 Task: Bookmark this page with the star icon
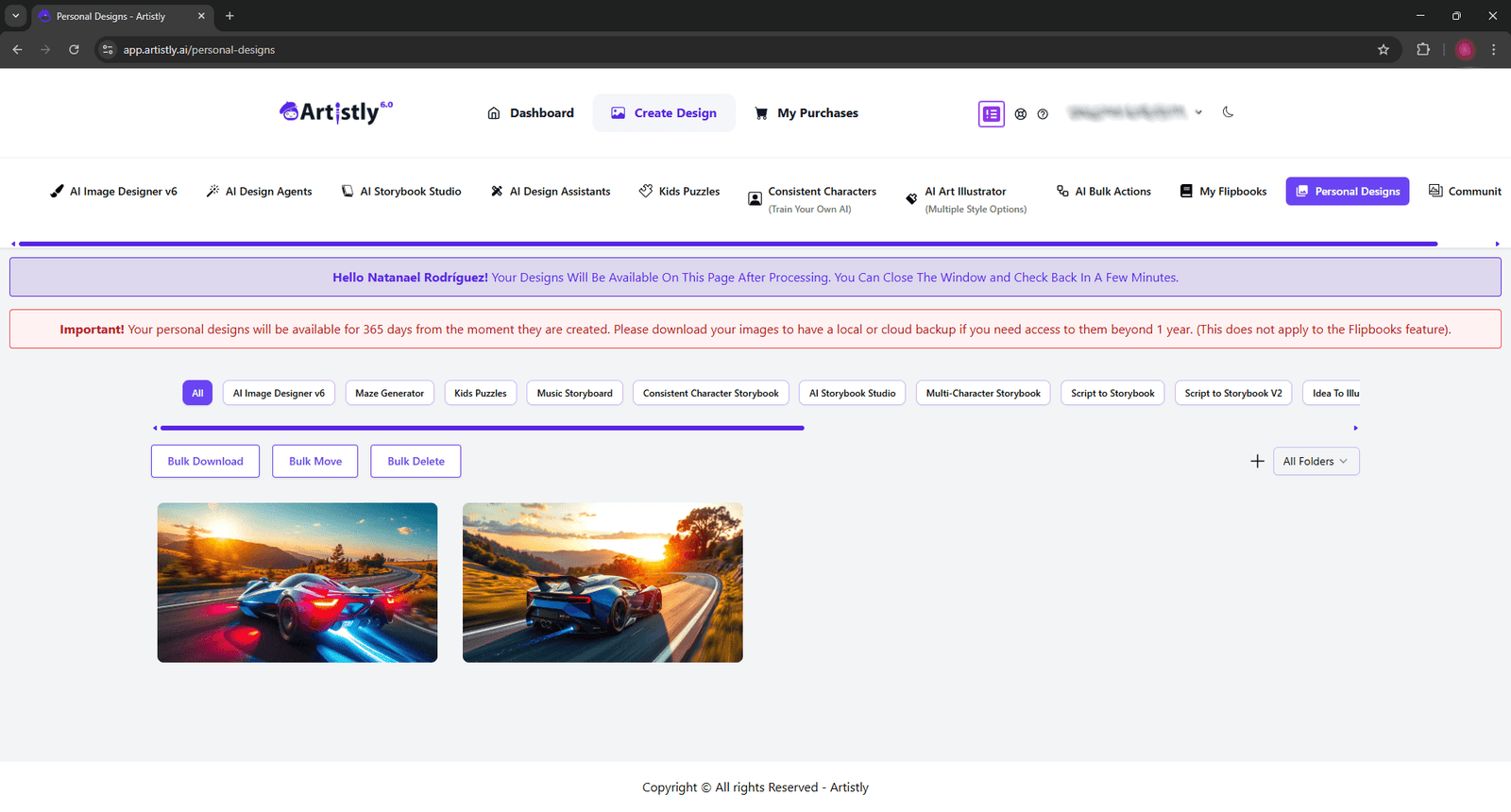(x=1384, y=50)
